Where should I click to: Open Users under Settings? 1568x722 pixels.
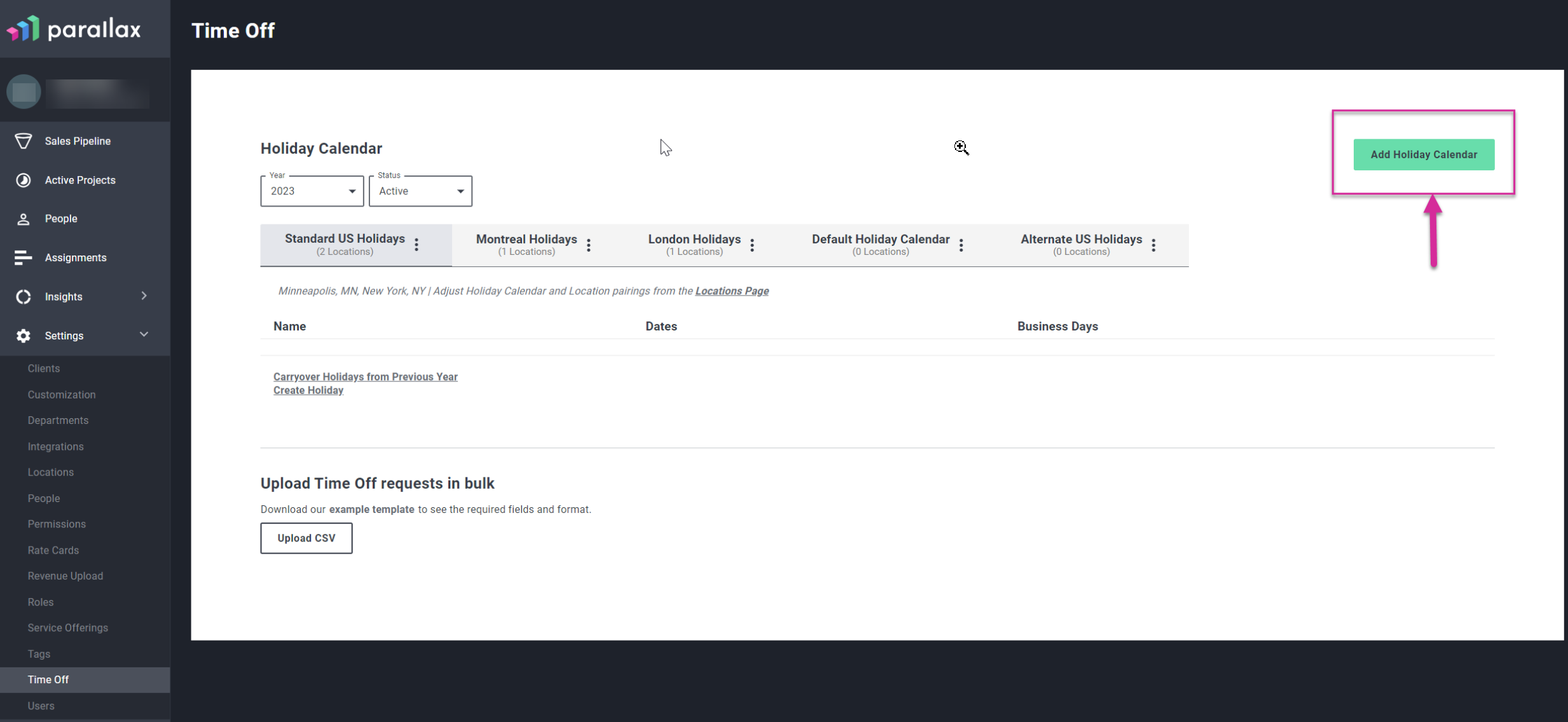click(41, 706)
